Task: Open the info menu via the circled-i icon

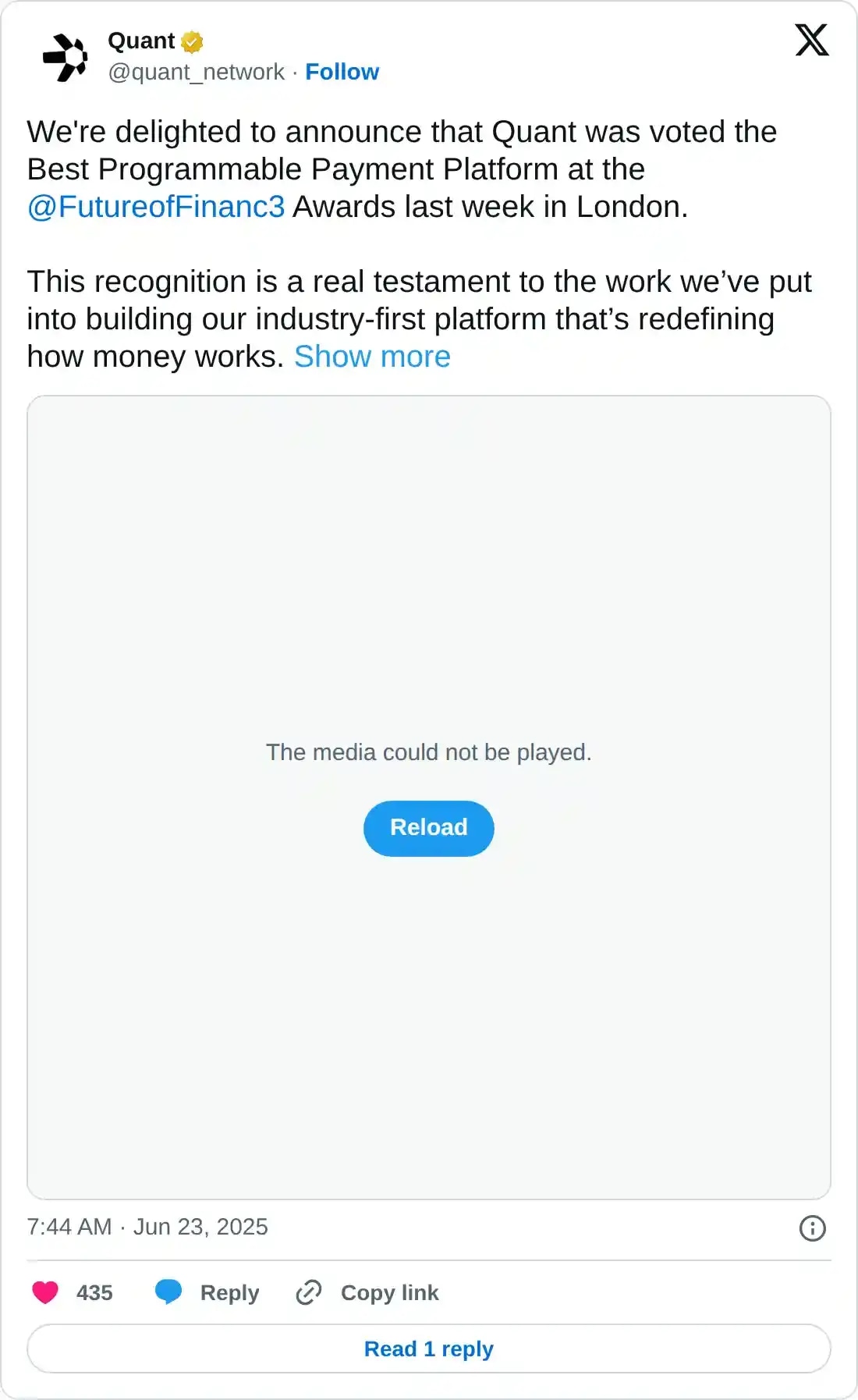Action: pos(812,1228)
